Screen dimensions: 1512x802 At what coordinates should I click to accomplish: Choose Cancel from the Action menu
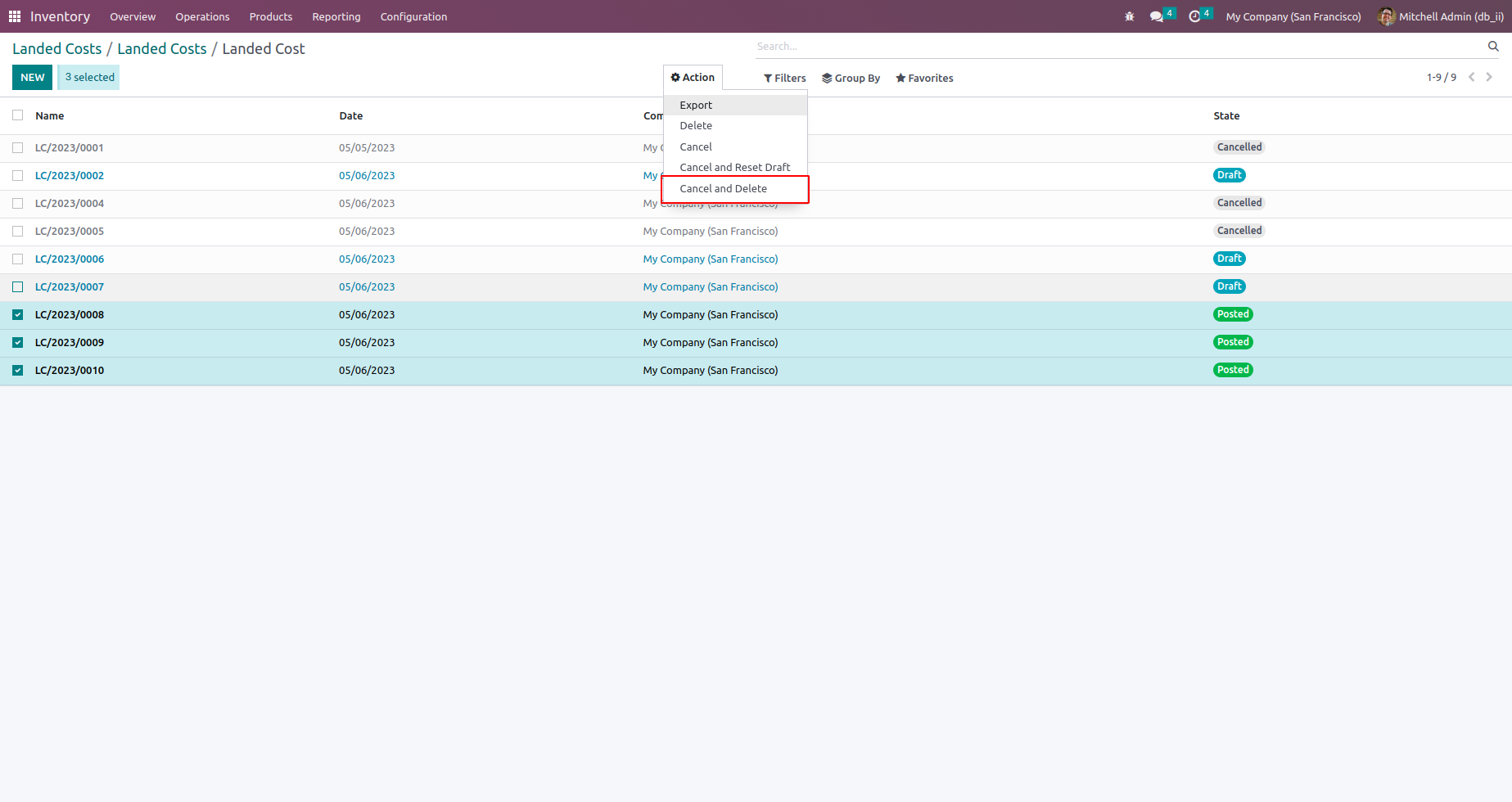point(735,147)
